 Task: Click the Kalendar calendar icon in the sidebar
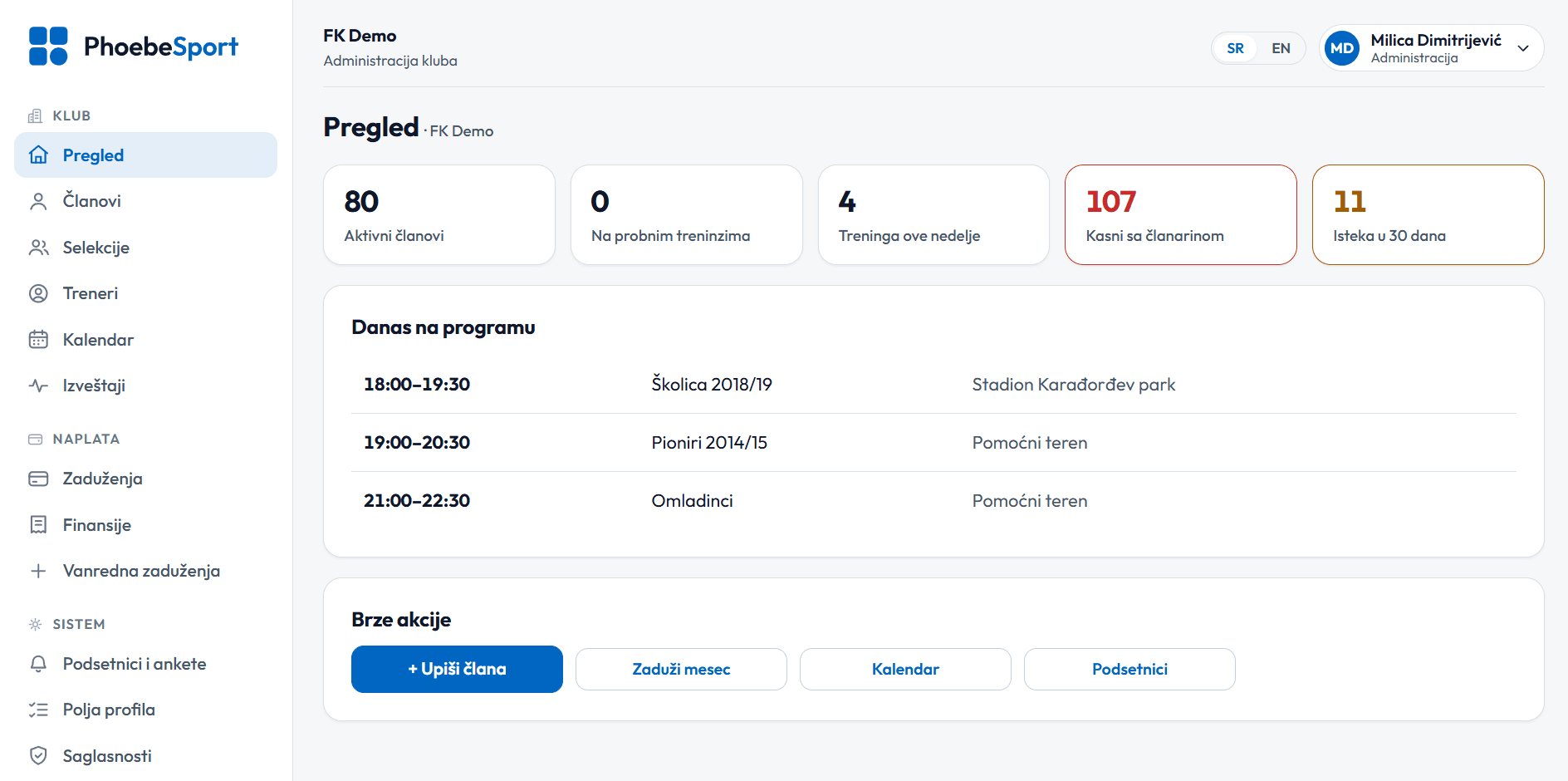click(x=38, y=340)
